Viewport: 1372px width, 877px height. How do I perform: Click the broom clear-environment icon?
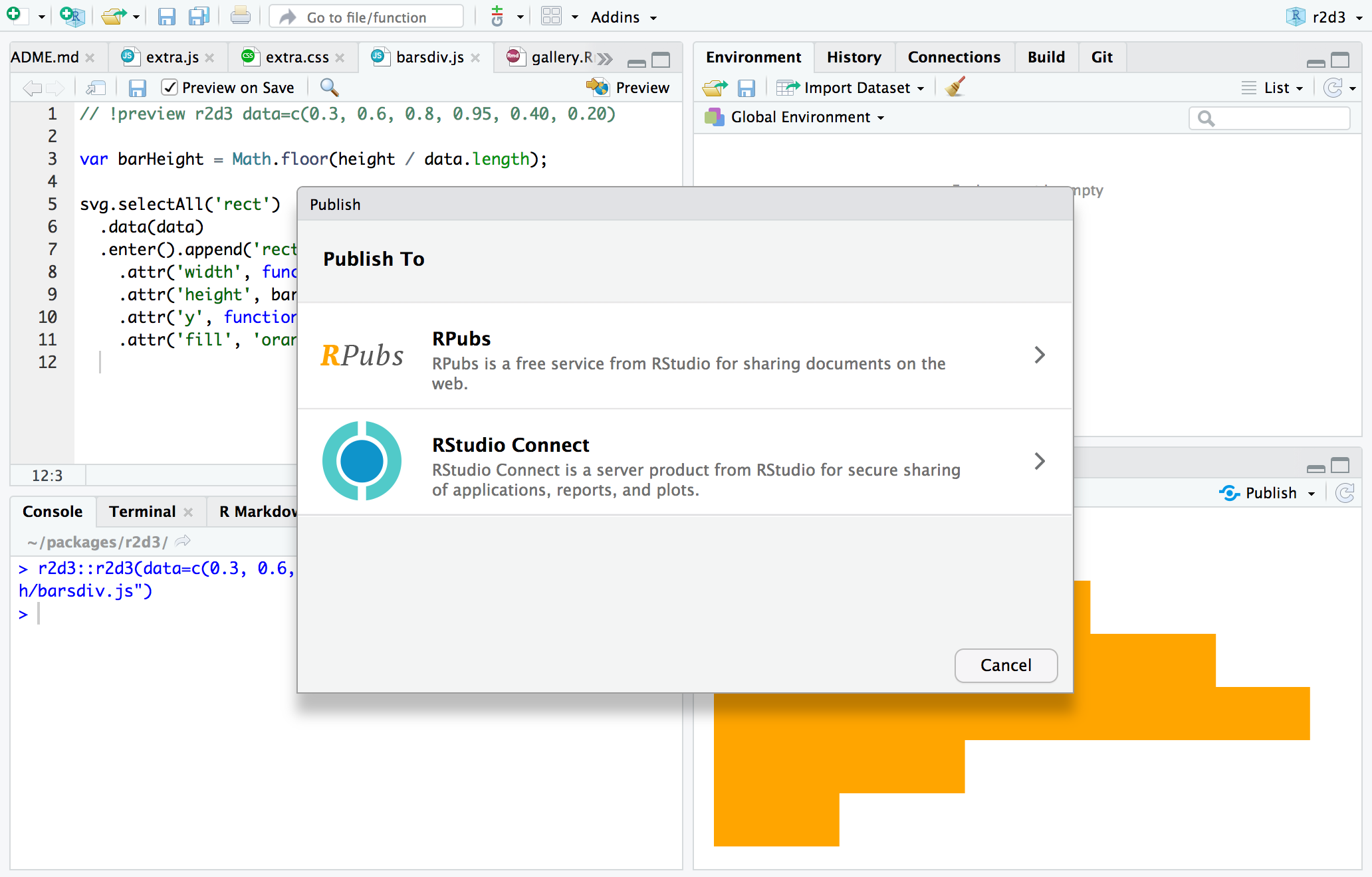click(x=955, y=87)
